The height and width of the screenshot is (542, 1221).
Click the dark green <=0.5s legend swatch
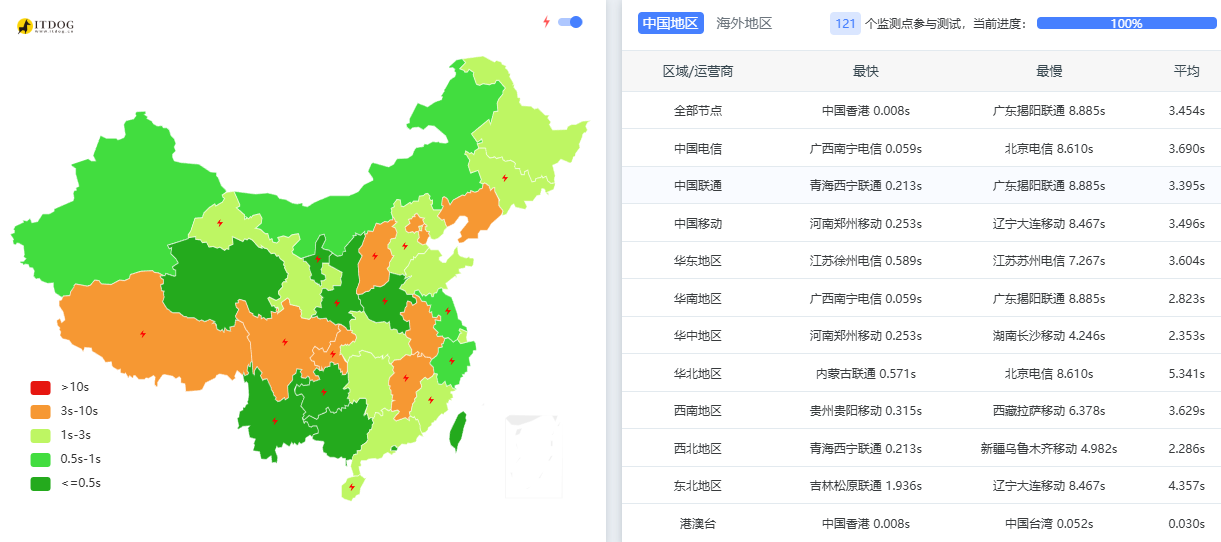40,484
